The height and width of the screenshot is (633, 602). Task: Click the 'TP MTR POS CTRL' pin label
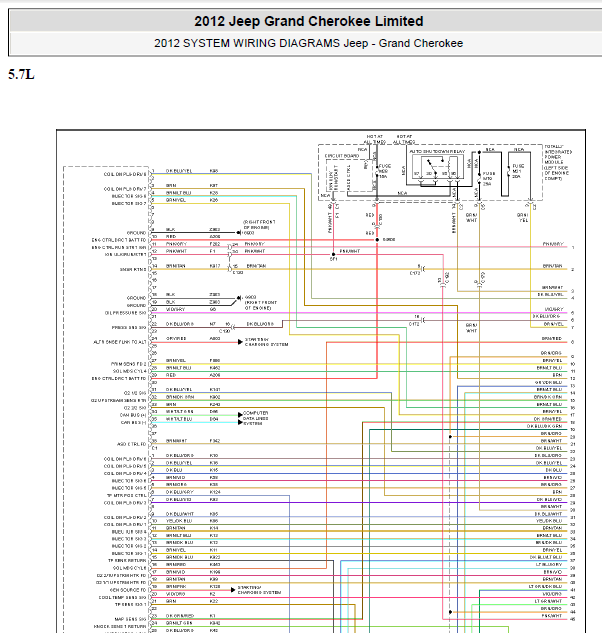click(x=126, y=495)
